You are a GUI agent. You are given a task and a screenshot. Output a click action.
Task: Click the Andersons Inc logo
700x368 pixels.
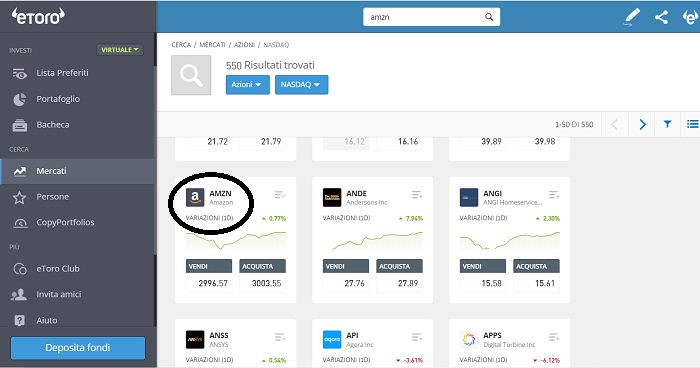pyautogui.click(x=332, y=197)
